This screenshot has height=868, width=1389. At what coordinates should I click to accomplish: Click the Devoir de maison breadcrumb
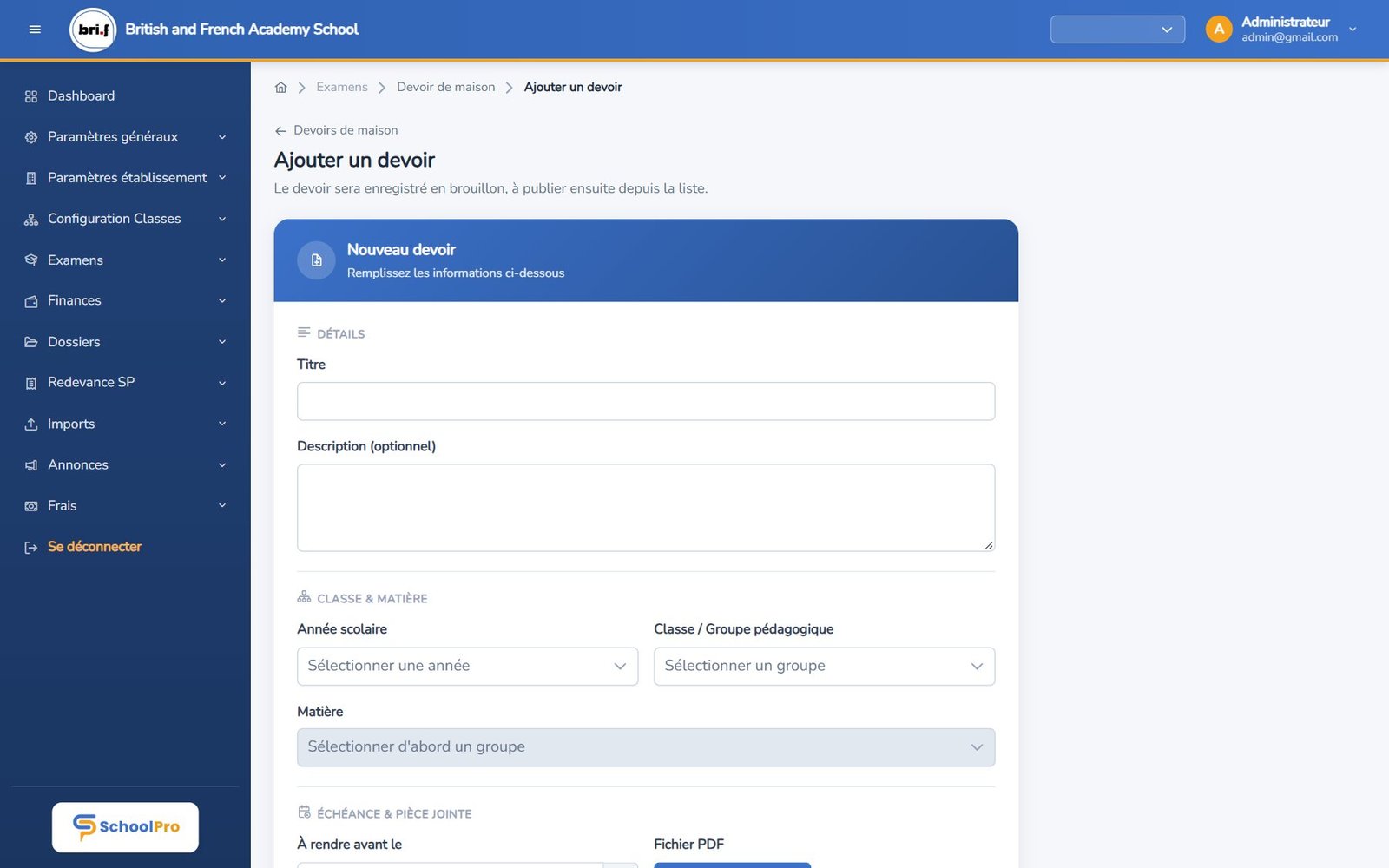(x=446, y=87)
